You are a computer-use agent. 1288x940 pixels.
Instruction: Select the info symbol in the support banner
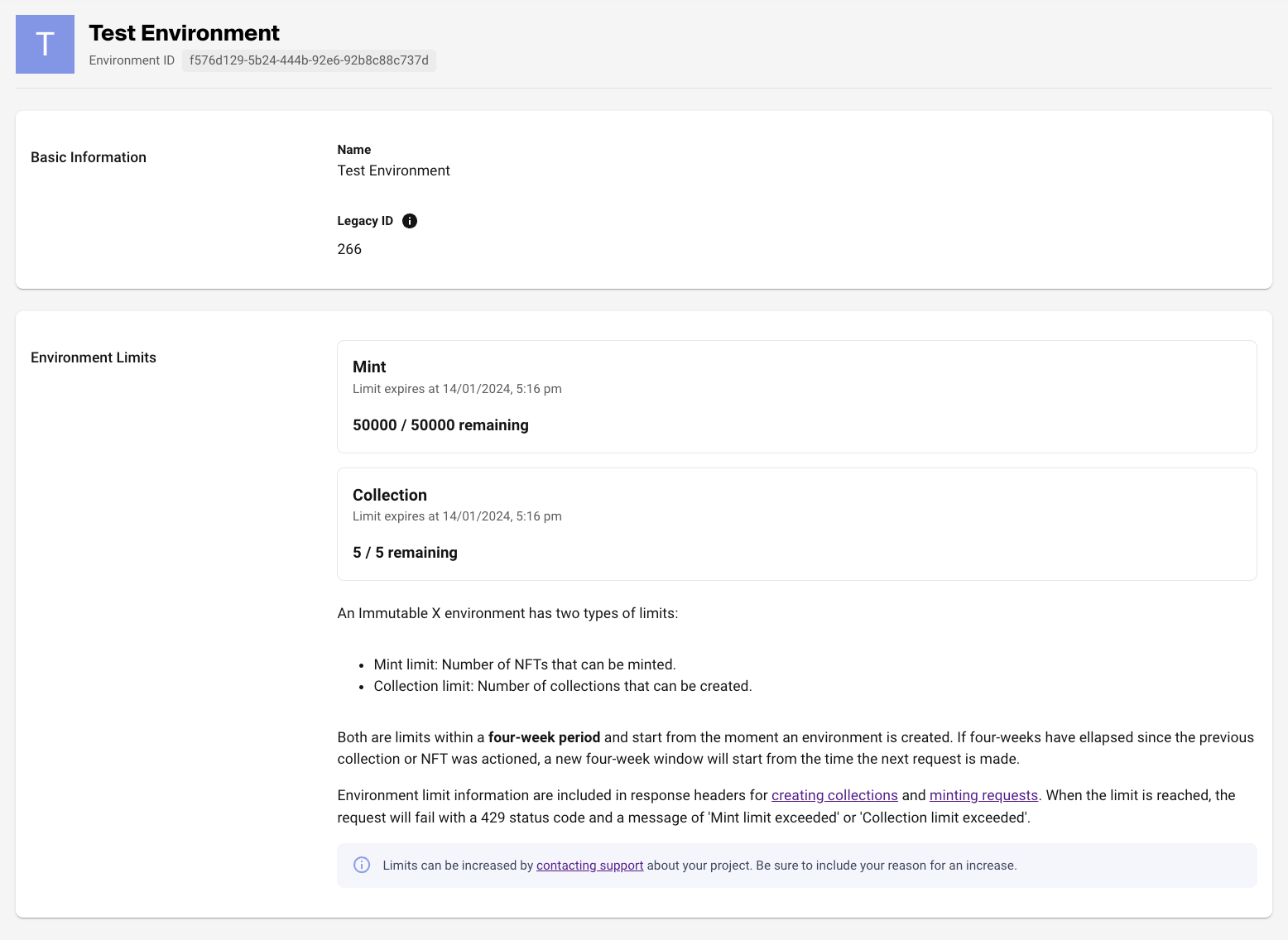362,865
